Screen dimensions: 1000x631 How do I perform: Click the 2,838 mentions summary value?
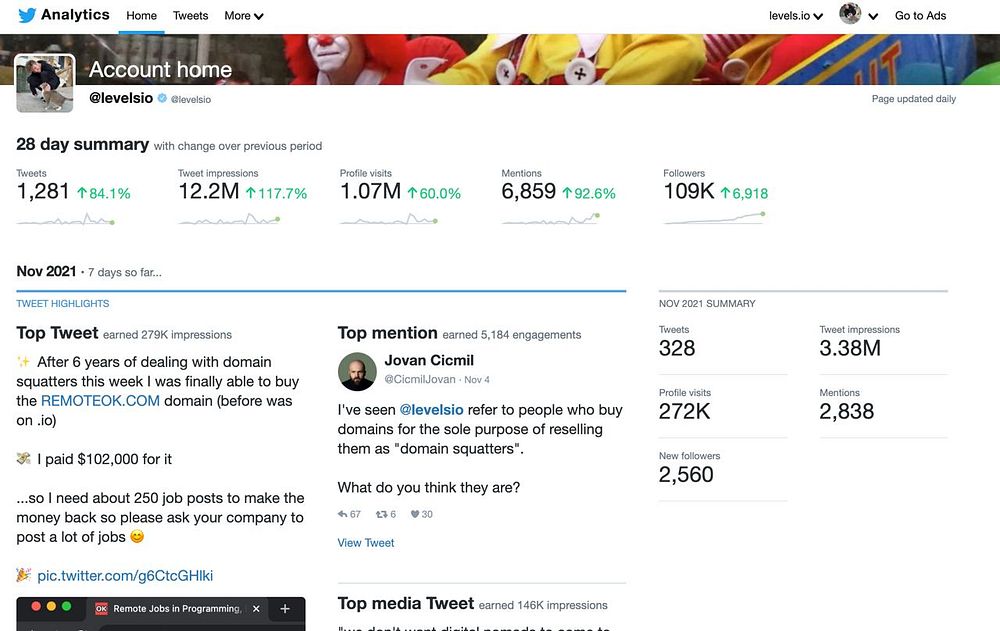tap(846, 412)
